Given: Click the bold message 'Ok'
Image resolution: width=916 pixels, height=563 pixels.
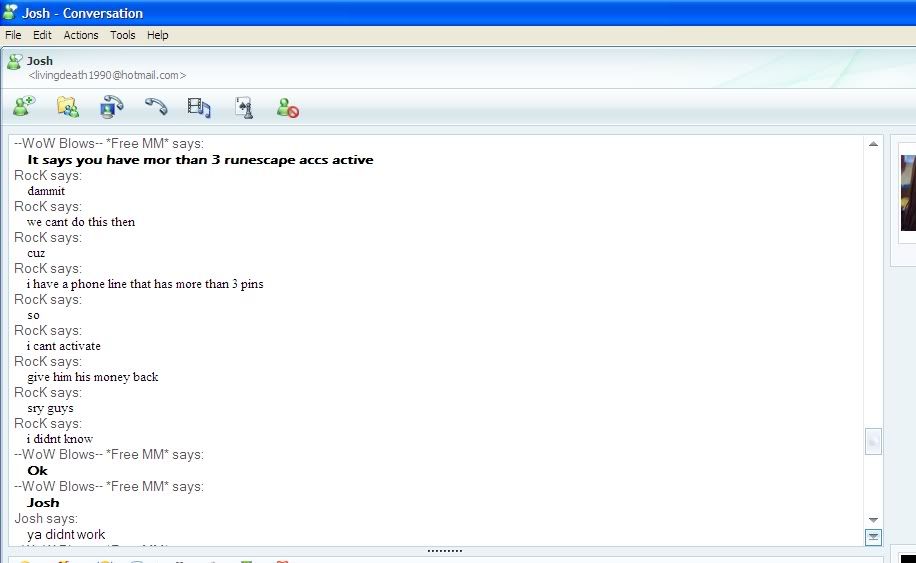Looking at the screenshot, I should 37,471.
